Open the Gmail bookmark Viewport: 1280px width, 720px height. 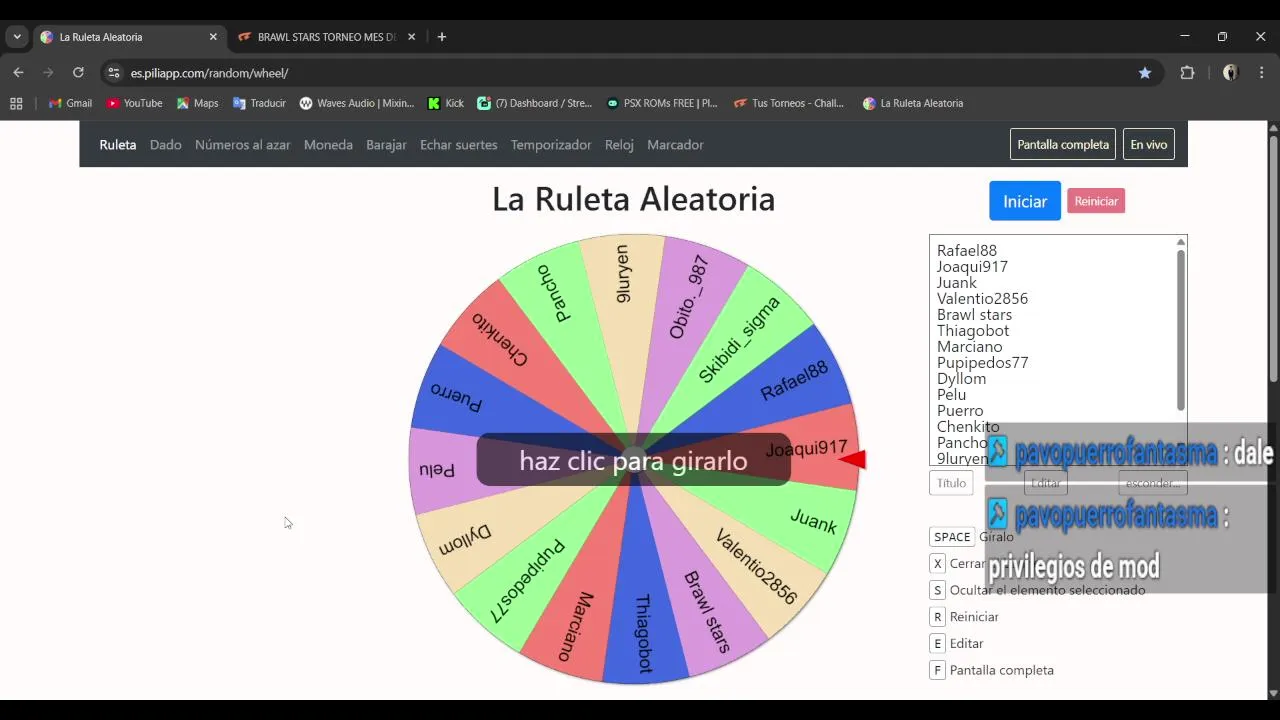70,103
